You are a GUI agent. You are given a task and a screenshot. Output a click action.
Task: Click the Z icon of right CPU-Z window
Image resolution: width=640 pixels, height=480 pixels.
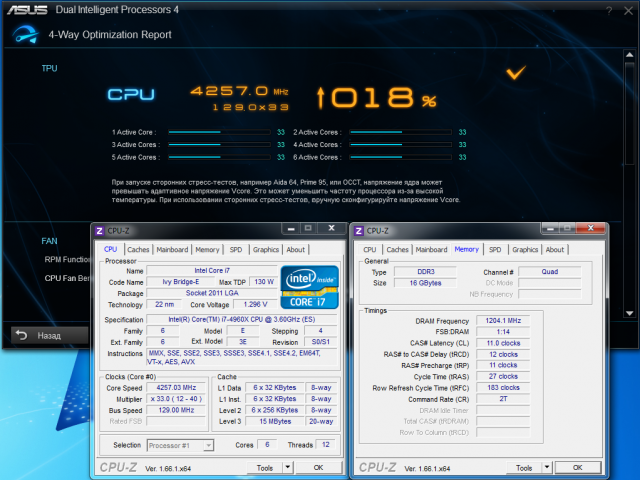click(358, 231)
